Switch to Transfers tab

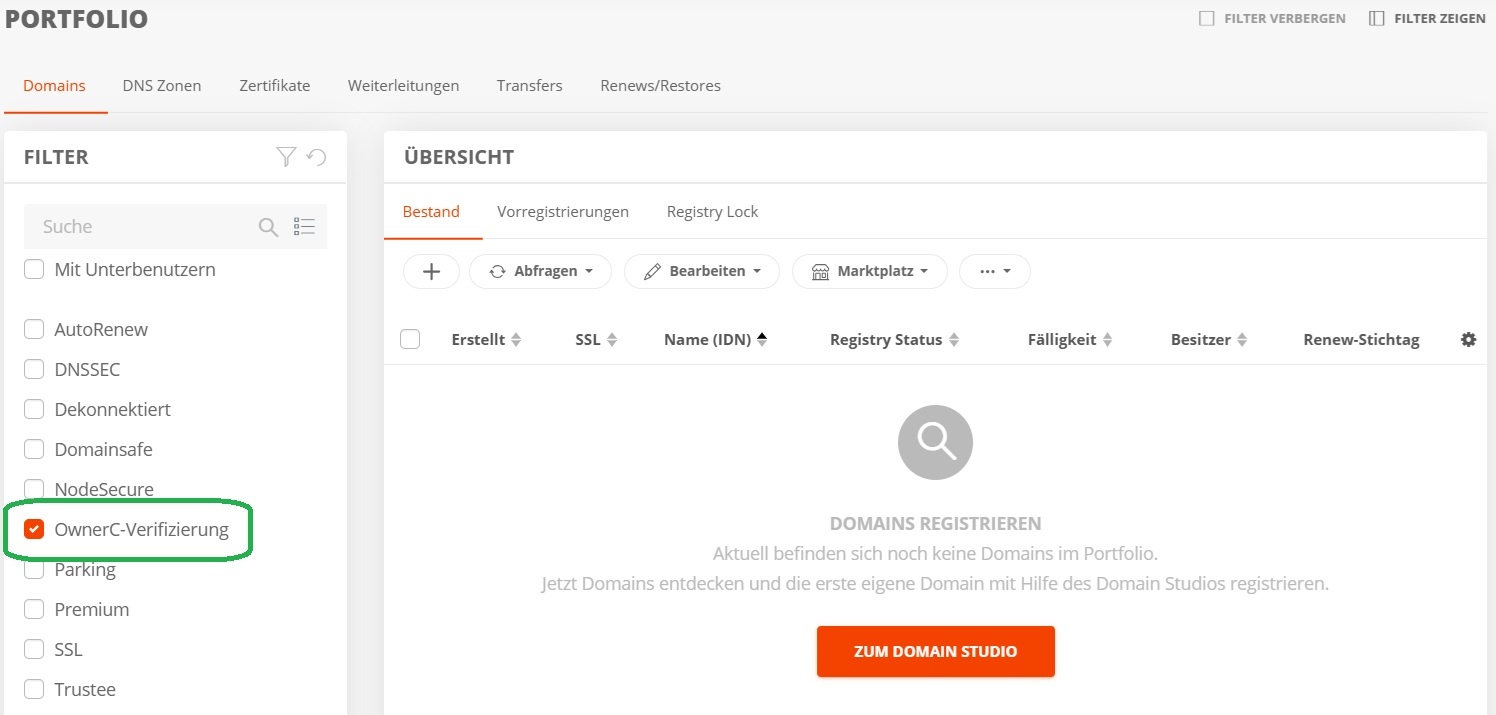[x=529, y=85]
